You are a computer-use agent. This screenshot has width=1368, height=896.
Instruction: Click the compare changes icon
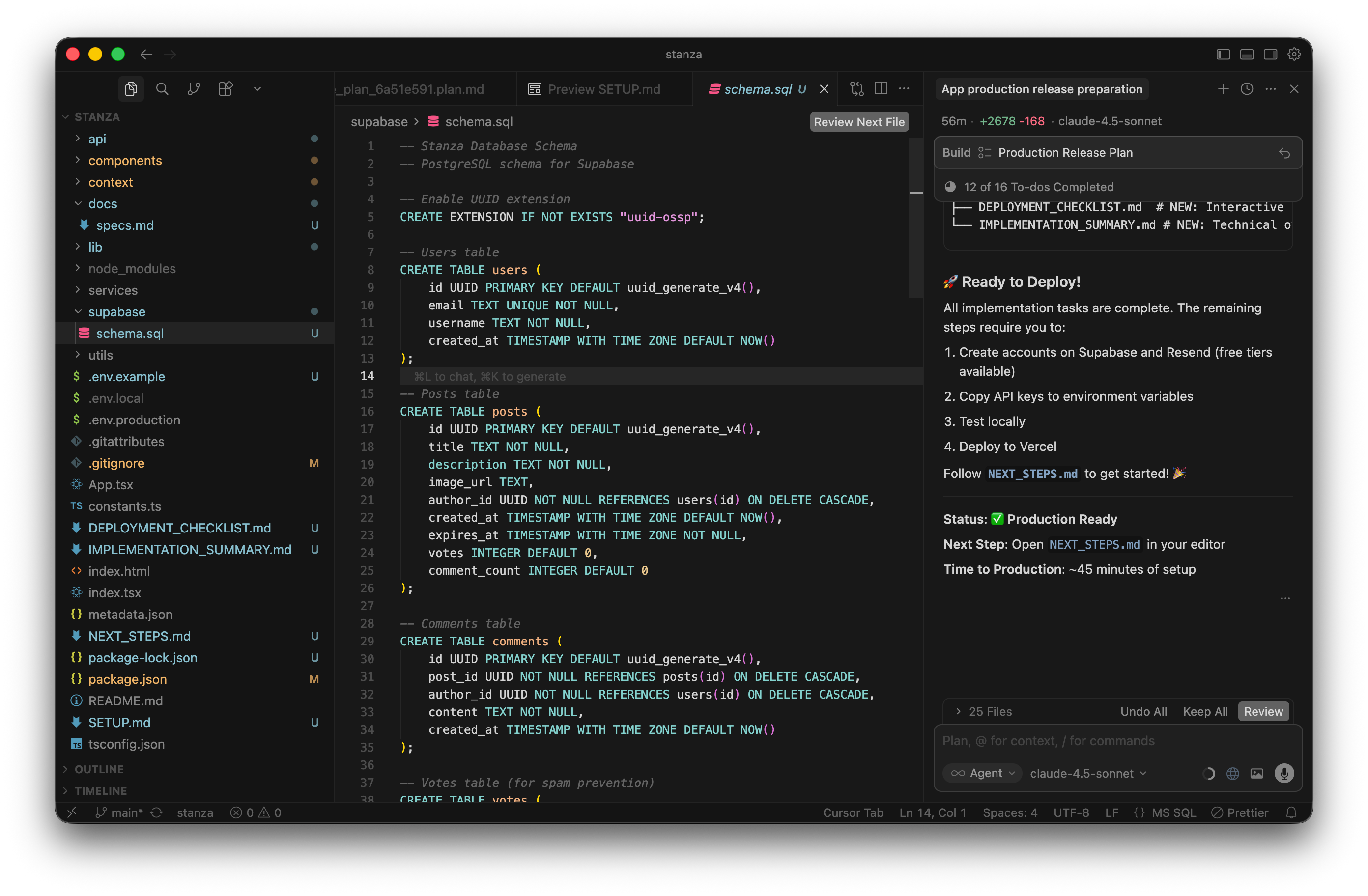pyautogui.click(x=856, y=88)
